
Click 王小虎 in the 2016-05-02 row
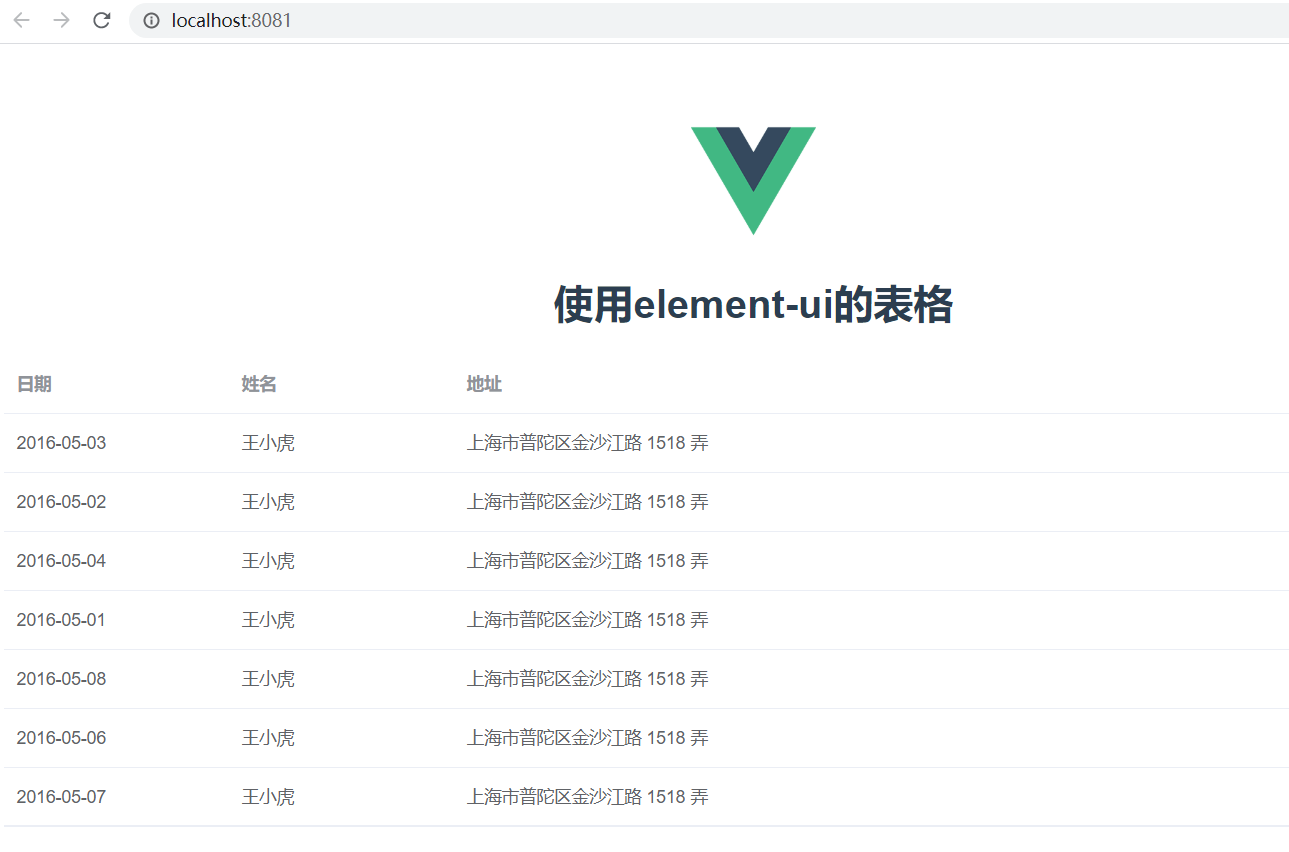268,502
